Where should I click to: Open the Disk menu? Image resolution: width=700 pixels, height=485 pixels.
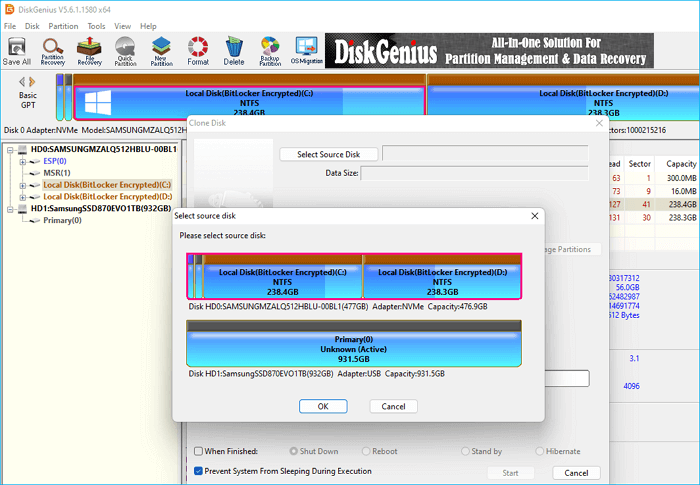point(32,26)
